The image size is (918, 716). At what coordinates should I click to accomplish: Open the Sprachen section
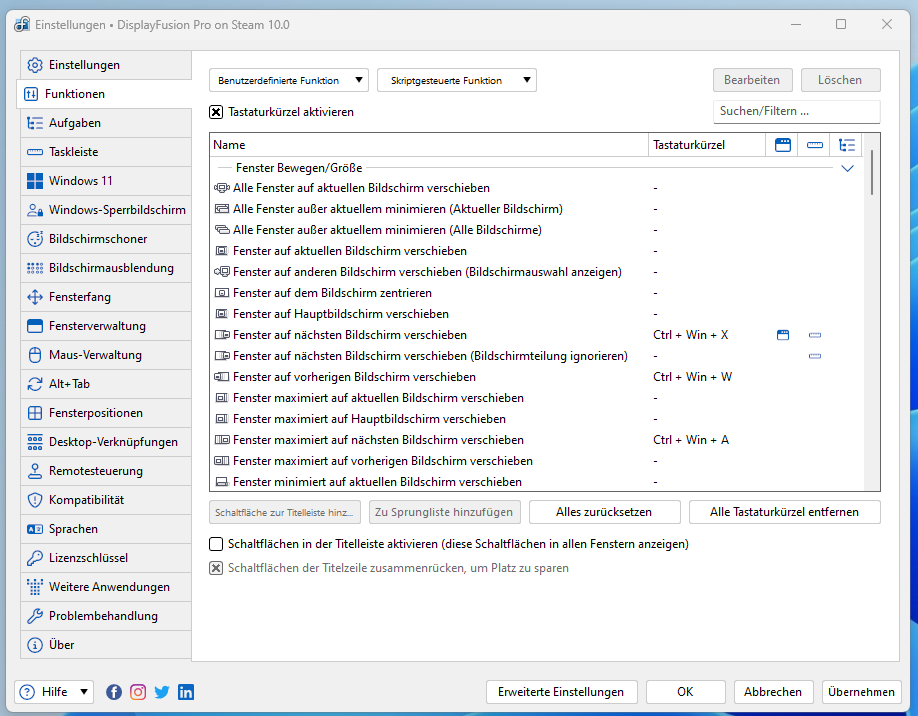[106, 529]
